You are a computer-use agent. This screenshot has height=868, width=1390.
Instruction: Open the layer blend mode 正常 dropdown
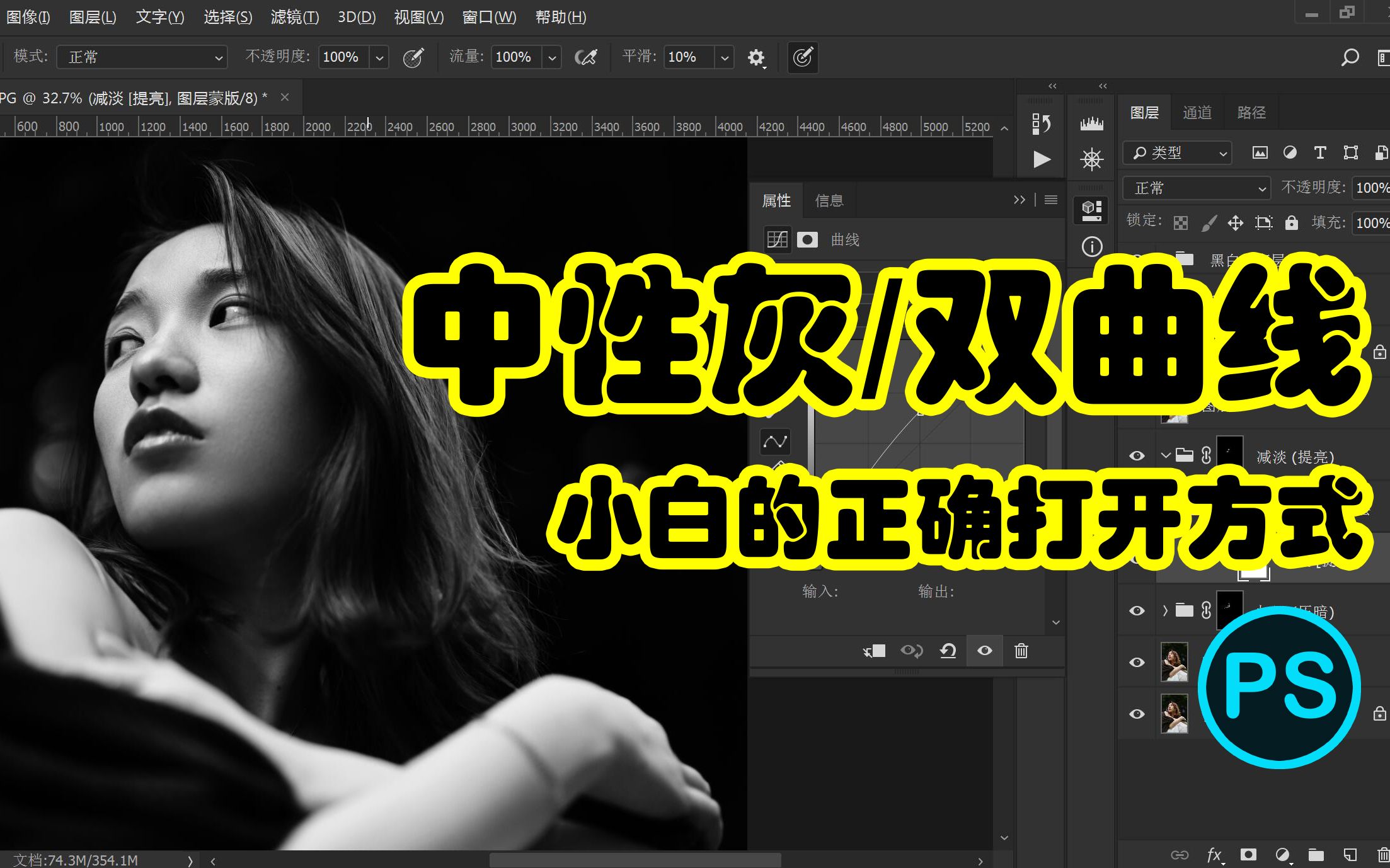click(1196, 188)
